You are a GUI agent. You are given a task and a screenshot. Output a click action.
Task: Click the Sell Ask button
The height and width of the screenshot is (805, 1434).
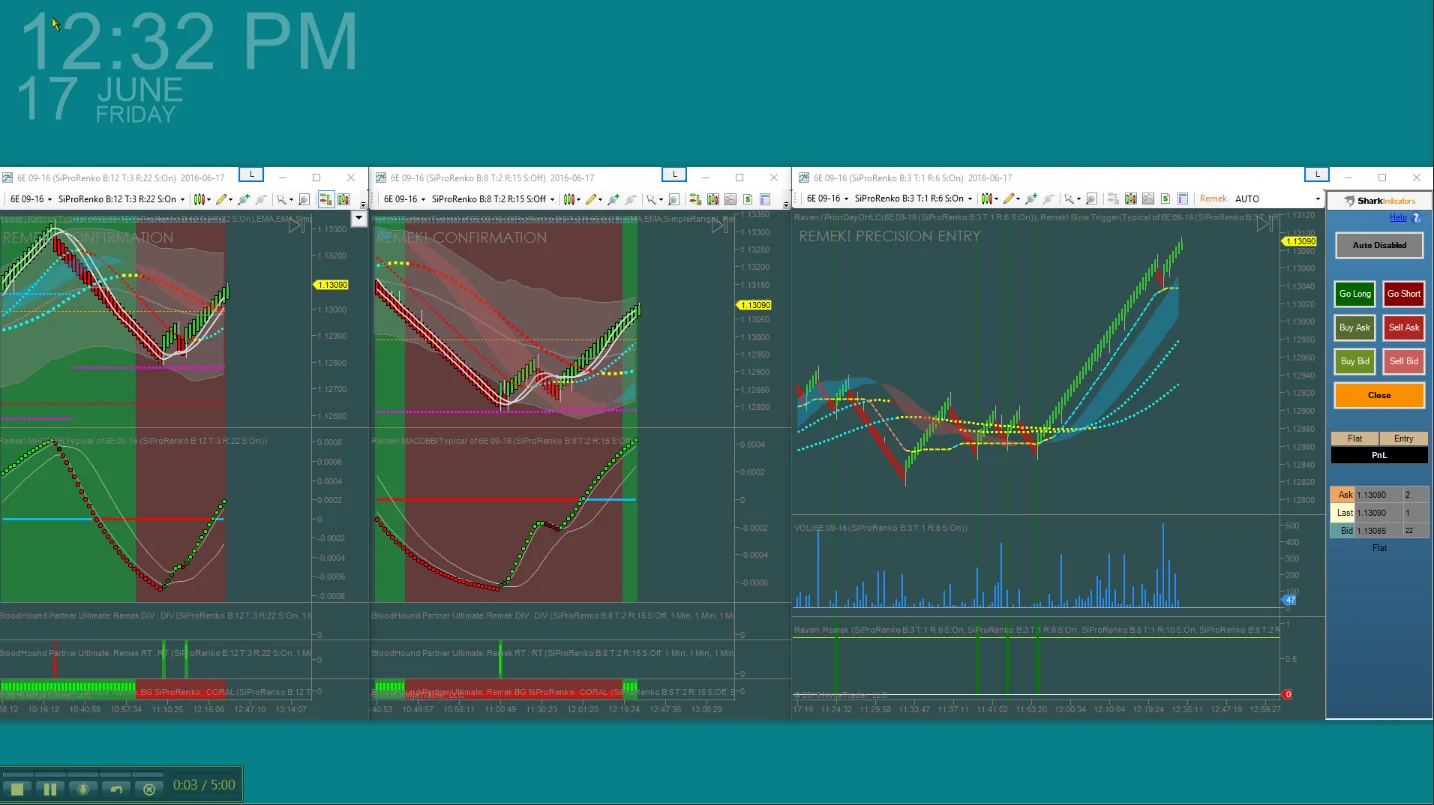tap(1403, 327)
